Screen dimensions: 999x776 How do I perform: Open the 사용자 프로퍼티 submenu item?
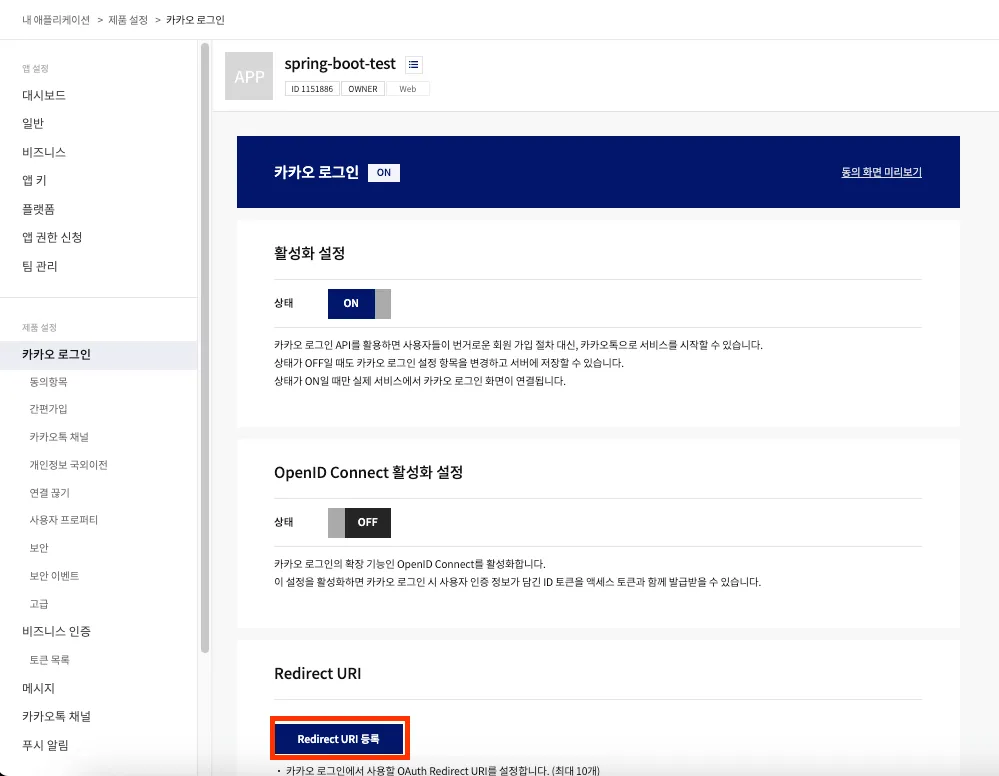pos(64,520)
